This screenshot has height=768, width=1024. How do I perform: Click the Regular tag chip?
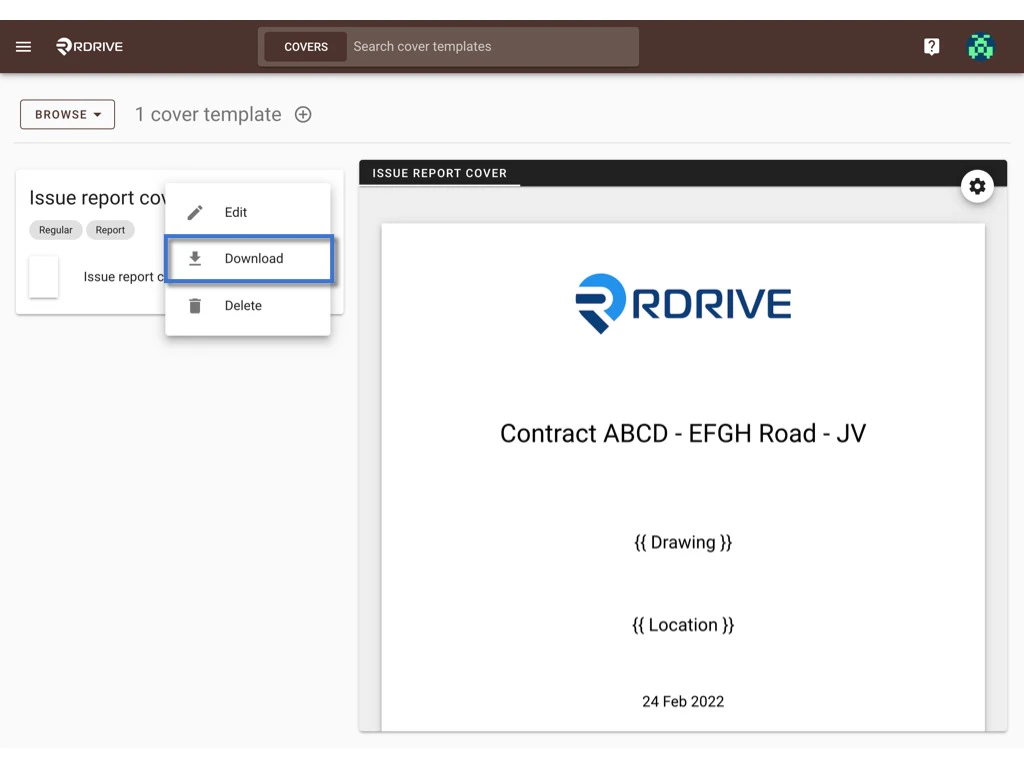(56, 230)
